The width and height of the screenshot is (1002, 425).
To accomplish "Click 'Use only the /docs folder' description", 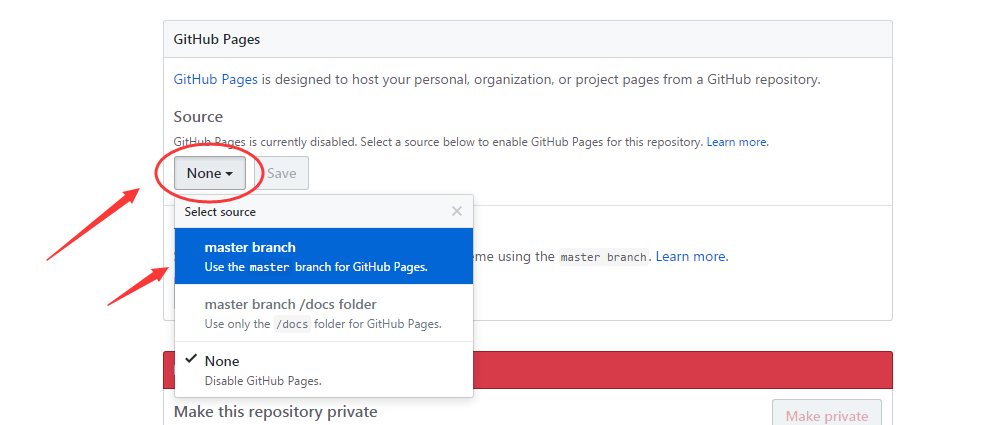I will [x=323, y=324].
